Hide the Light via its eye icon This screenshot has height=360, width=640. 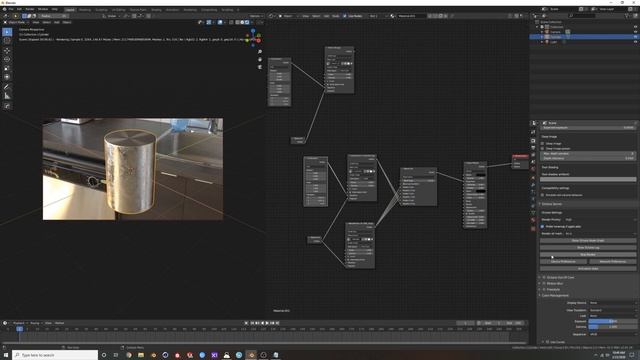(636, 42)
